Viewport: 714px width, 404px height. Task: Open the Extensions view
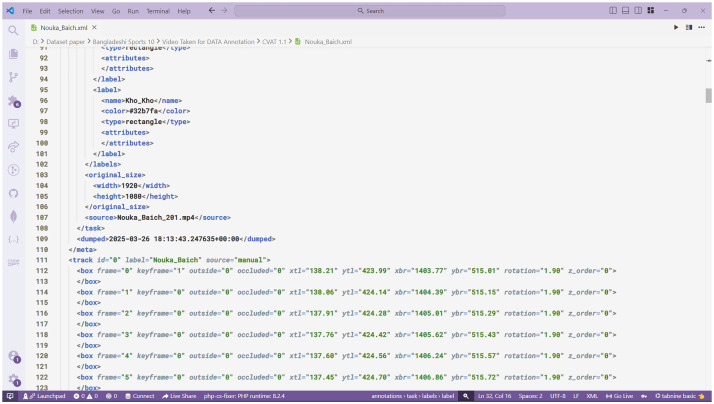14,101
